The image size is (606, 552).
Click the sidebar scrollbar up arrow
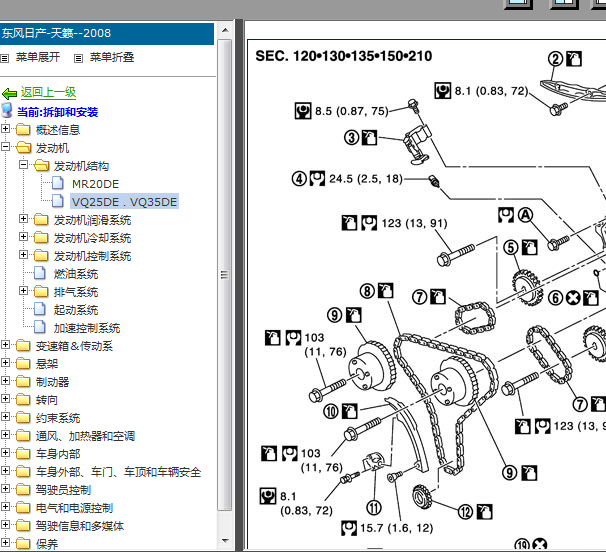coord(225,30)
